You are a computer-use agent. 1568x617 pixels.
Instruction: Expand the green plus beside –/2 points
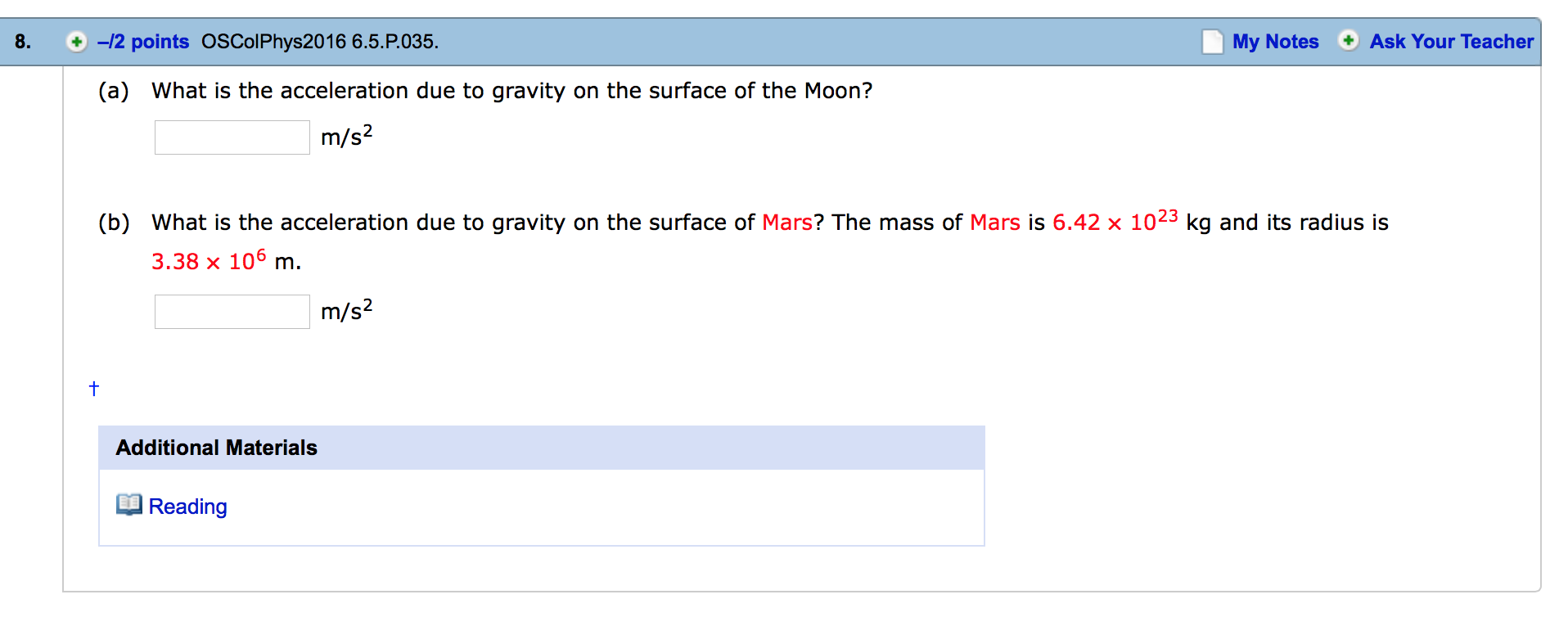[76, 42]
